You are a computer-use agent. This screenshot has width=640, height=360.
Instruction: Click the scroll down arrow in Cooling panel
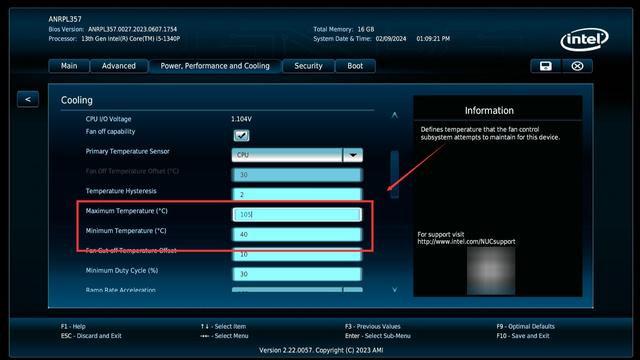395,289
